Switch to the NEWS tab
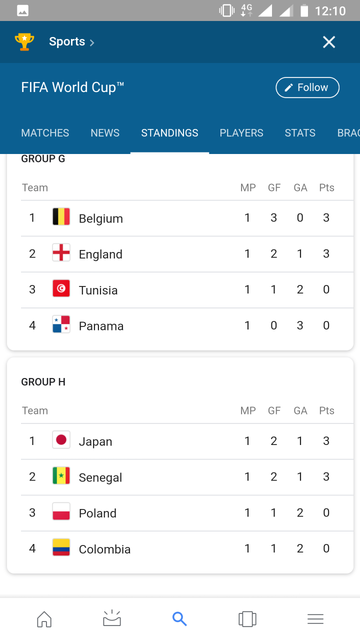360x640 pixels. coord(105,133)
